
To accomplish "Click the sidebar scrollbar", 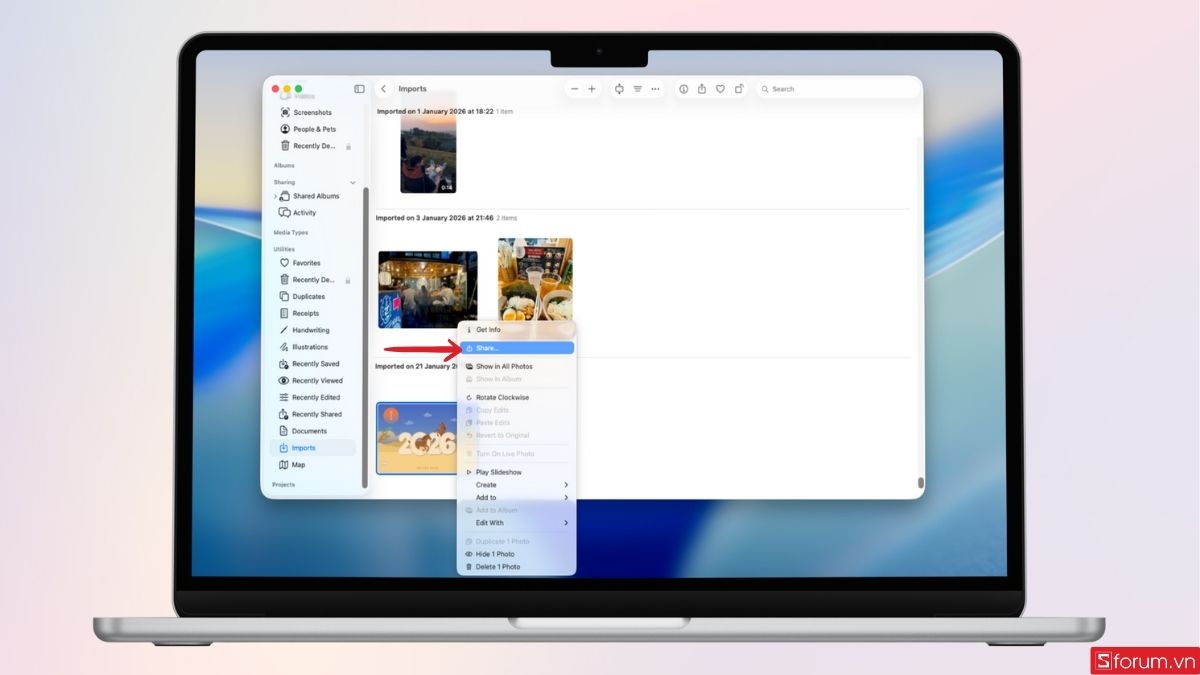I will pyautogui.click(x=365, y=337).
